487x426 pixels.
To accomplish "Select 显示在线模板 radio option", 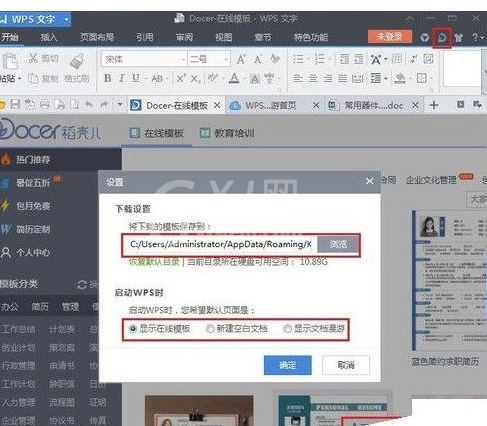I will click(x=133, y=329).
